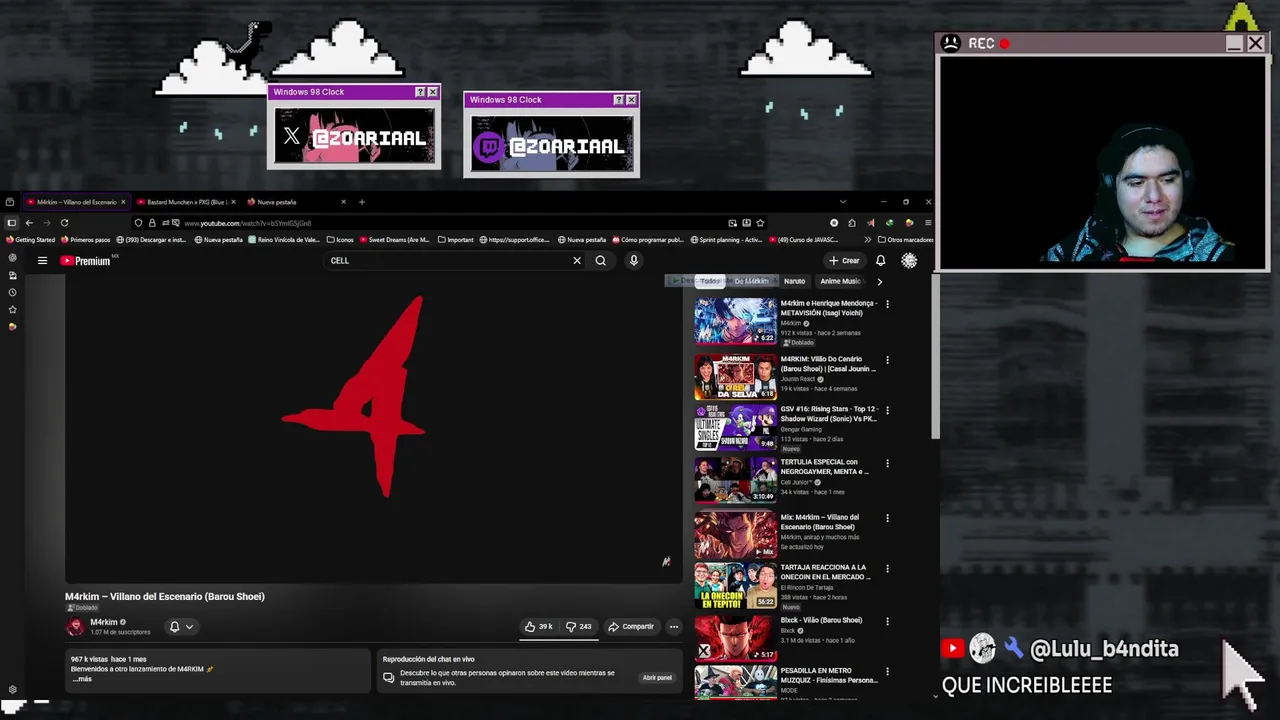This screenshot has height=720, width=1280.
Task: Reload the page with the browser refresh icon
Action: pos(64,223)
